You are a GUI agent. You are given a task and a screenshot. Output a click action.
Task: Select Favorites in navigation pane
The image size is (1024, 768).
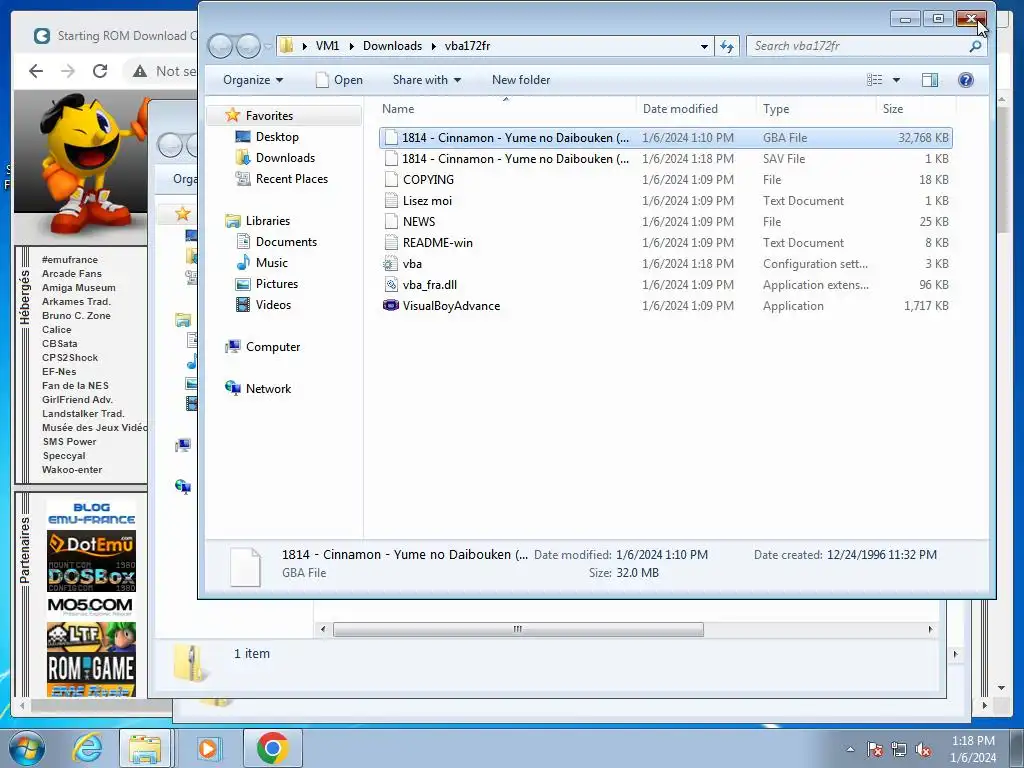coord(268,116)
